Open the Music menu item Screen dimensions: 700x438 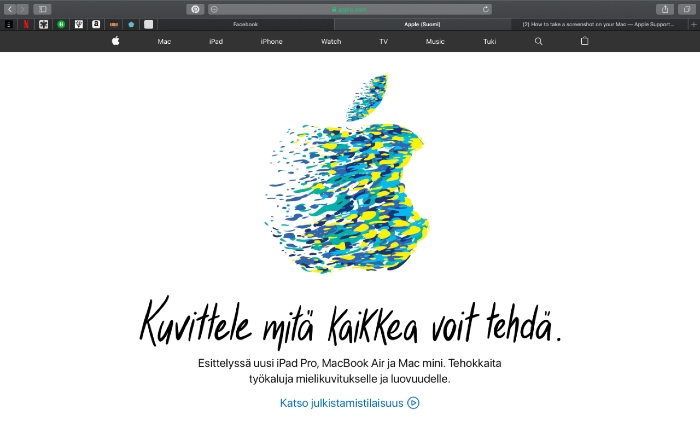[x=435, y=42]
